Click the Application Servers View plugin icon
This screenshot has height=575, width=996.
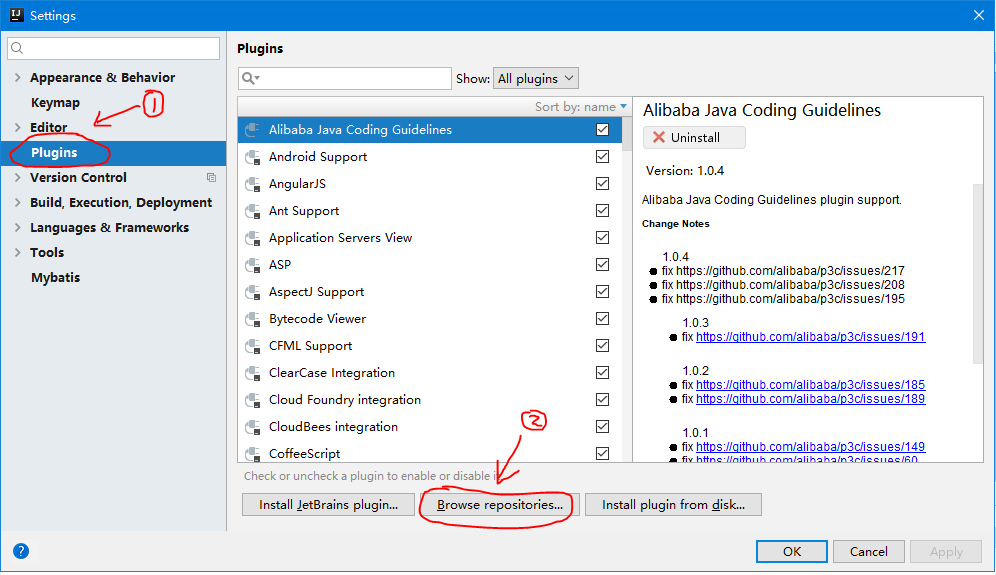(253, 238)
